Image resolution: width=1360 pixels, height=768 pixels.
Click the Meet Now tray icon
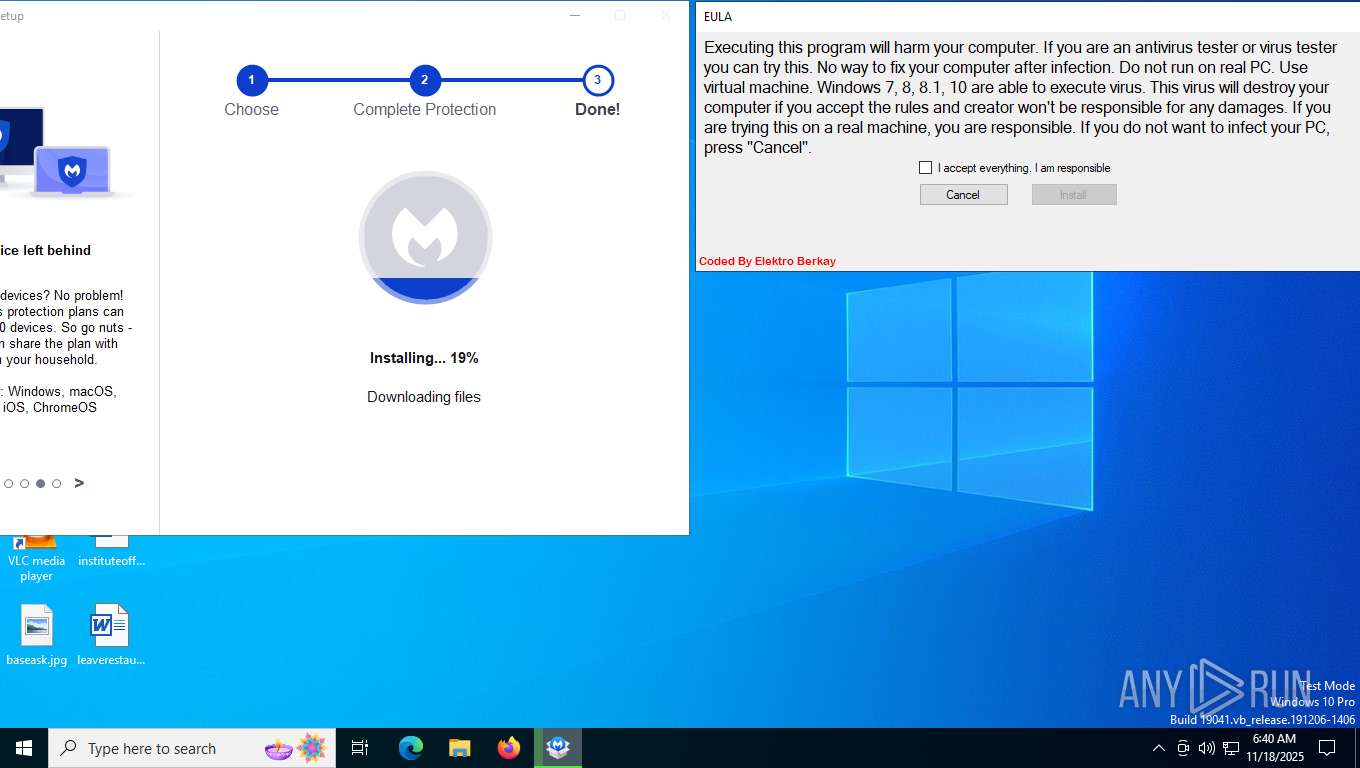1183,748
